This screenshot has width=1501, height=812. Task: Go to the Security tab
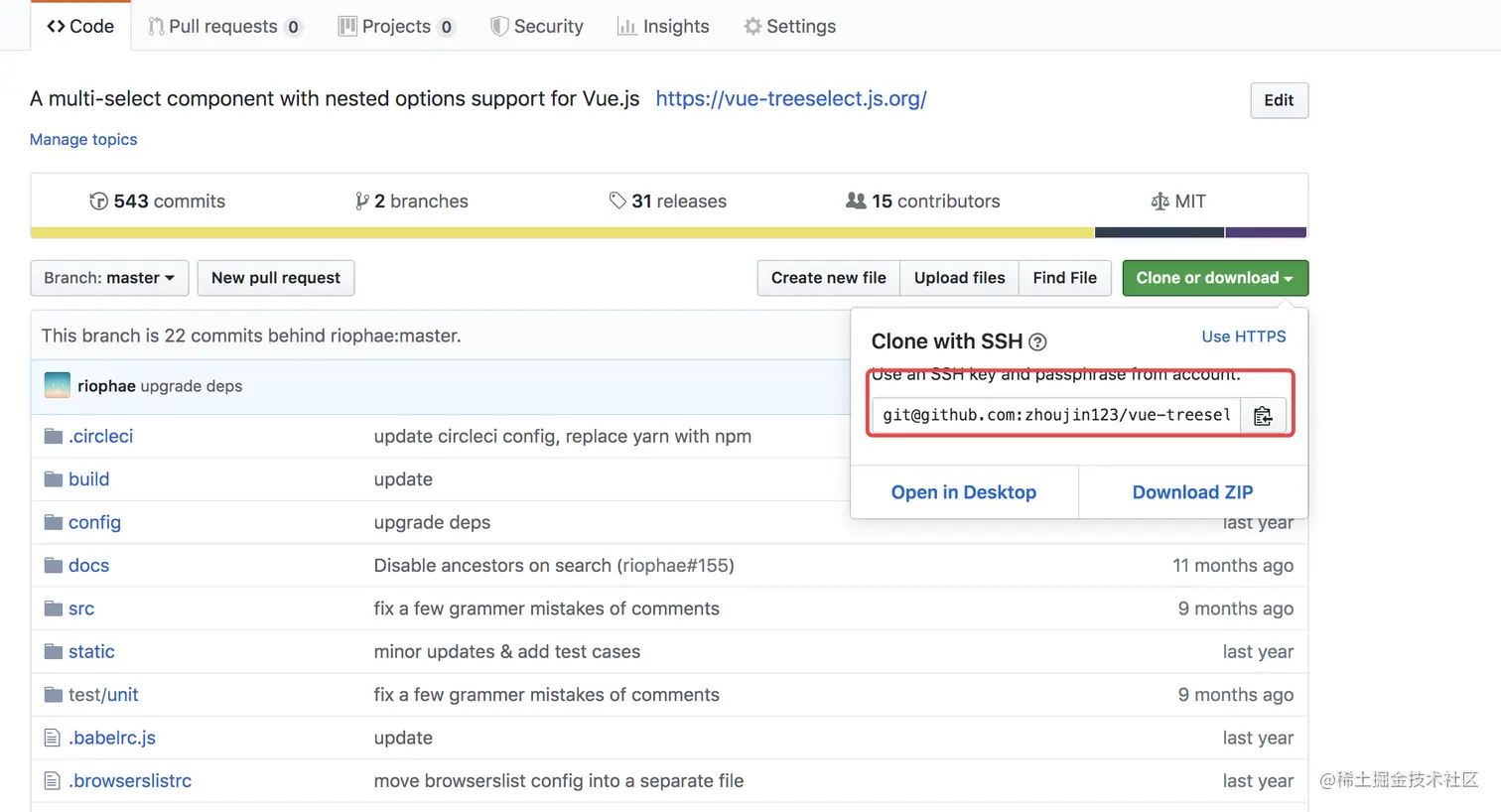point(537,26)
